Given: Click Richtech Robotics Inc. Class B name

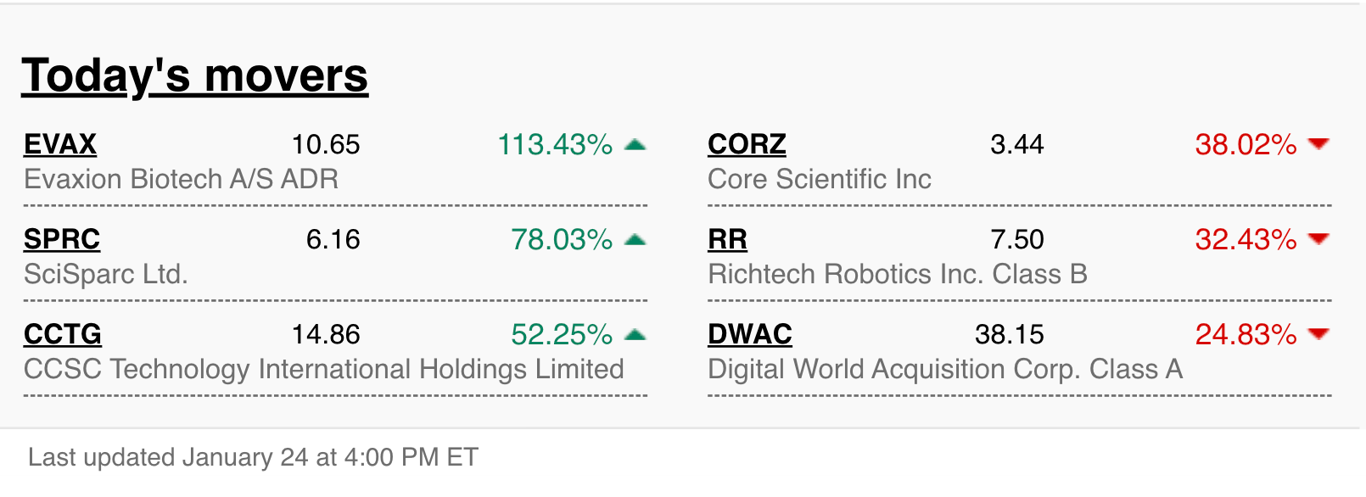Looking at the screenshot, I should [x=897, y=274].
